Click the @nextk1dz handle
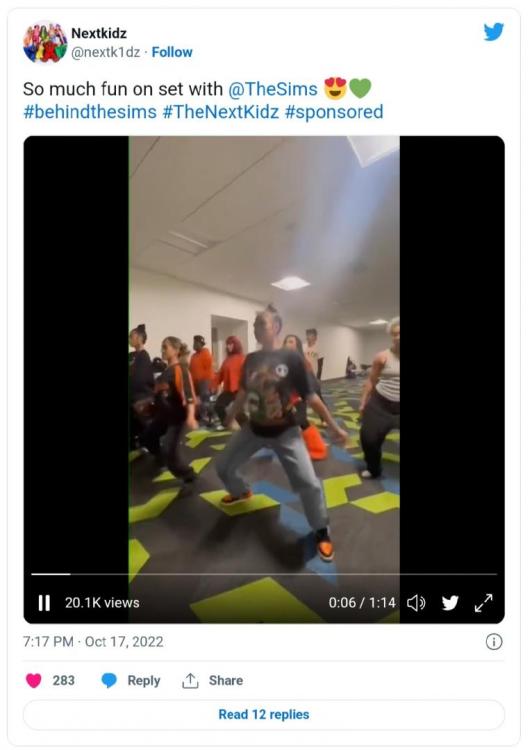This screenshot has height=750, width=532. 105,52
